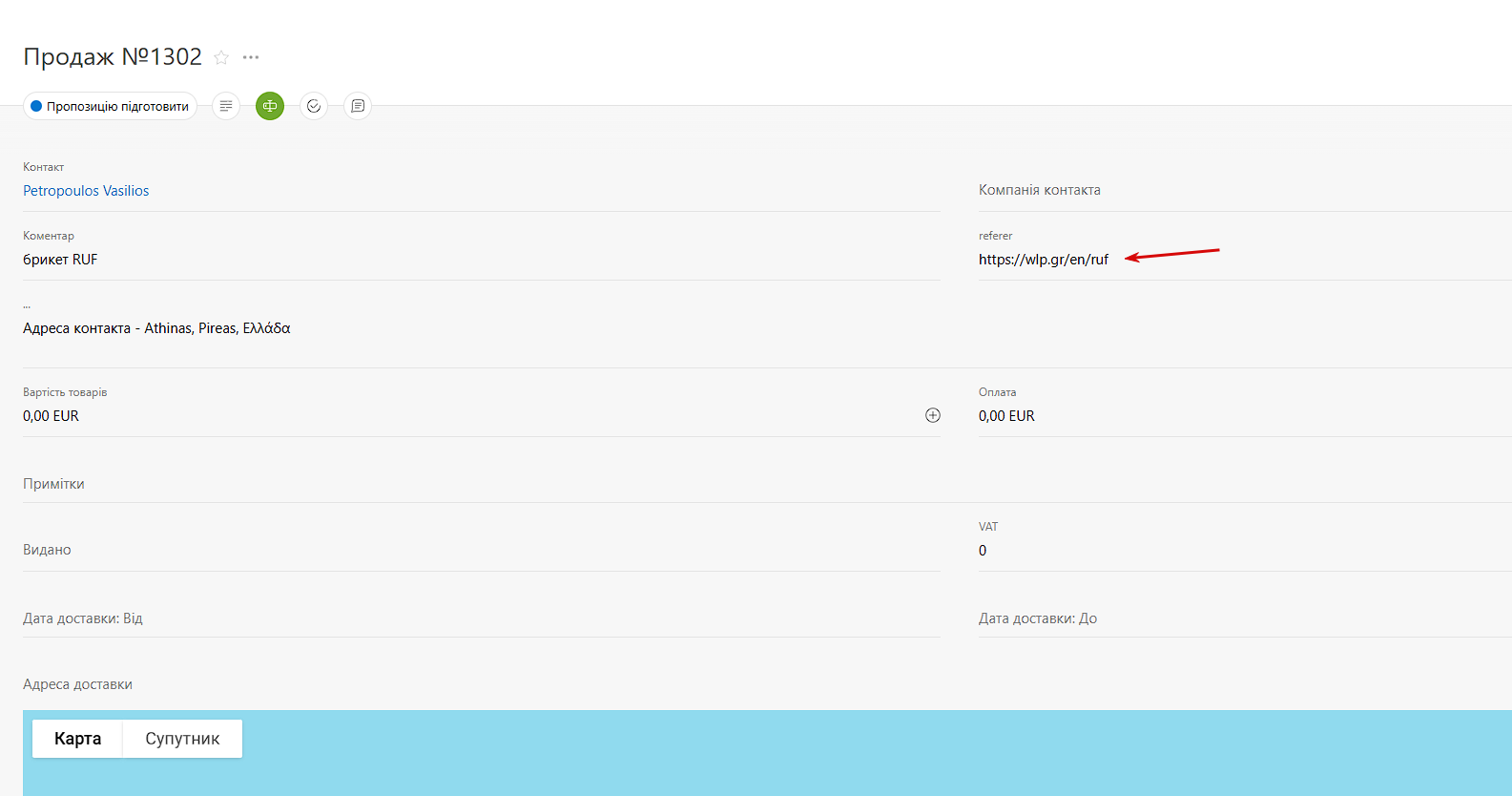Open the tasks checkmark circle icon
Viewport: 1512px width, 796px height.
click(314, 106)
